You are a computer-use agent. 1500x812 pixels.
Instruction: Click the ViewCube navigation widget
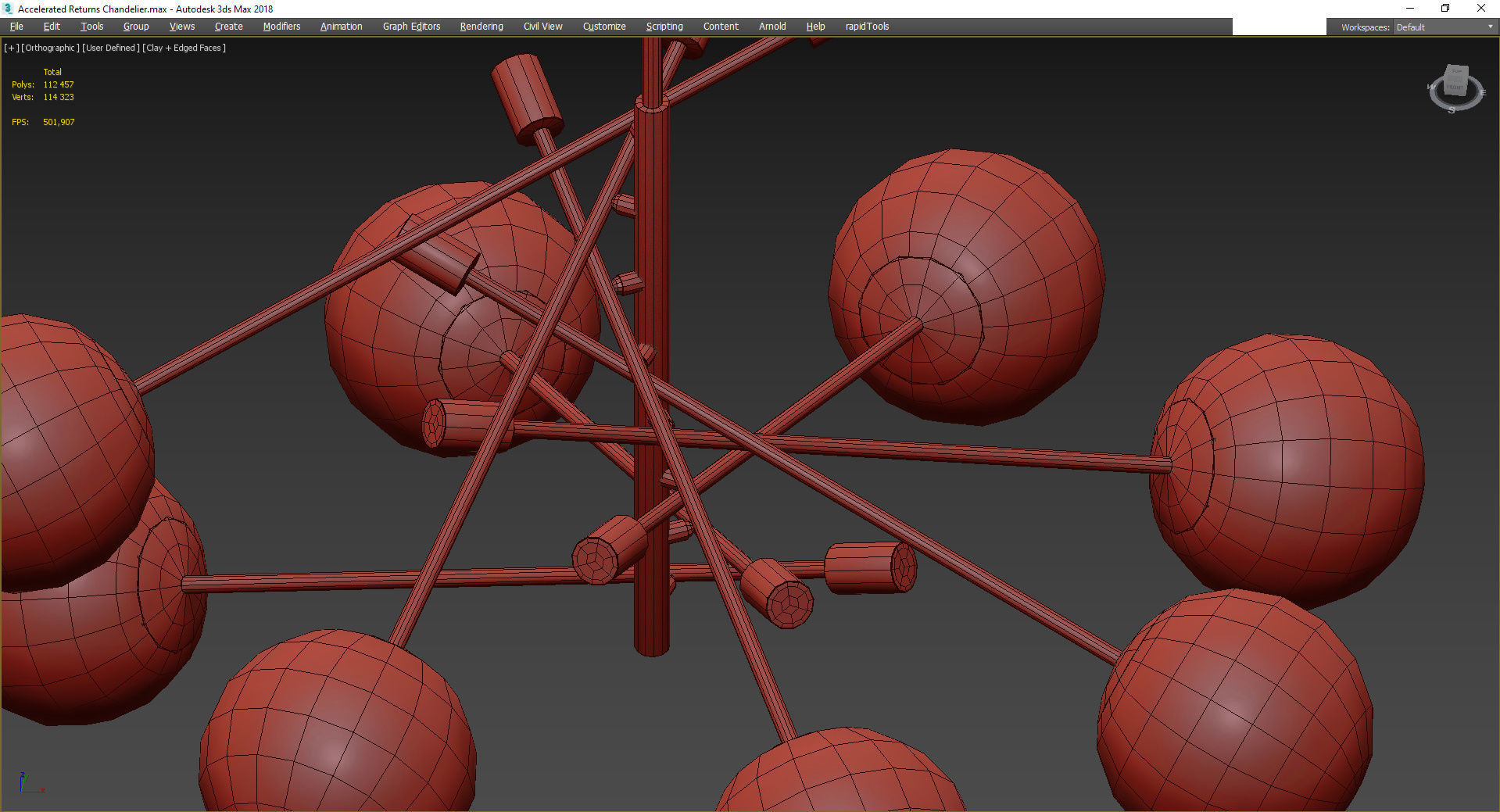pyautogui.click(x=1455, y=80)
